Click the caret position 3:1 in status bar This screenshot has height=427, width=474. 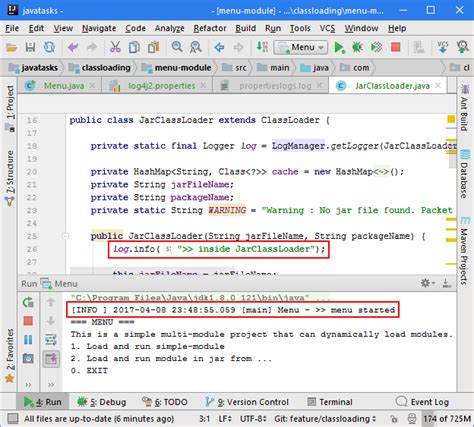coord(204,419)
